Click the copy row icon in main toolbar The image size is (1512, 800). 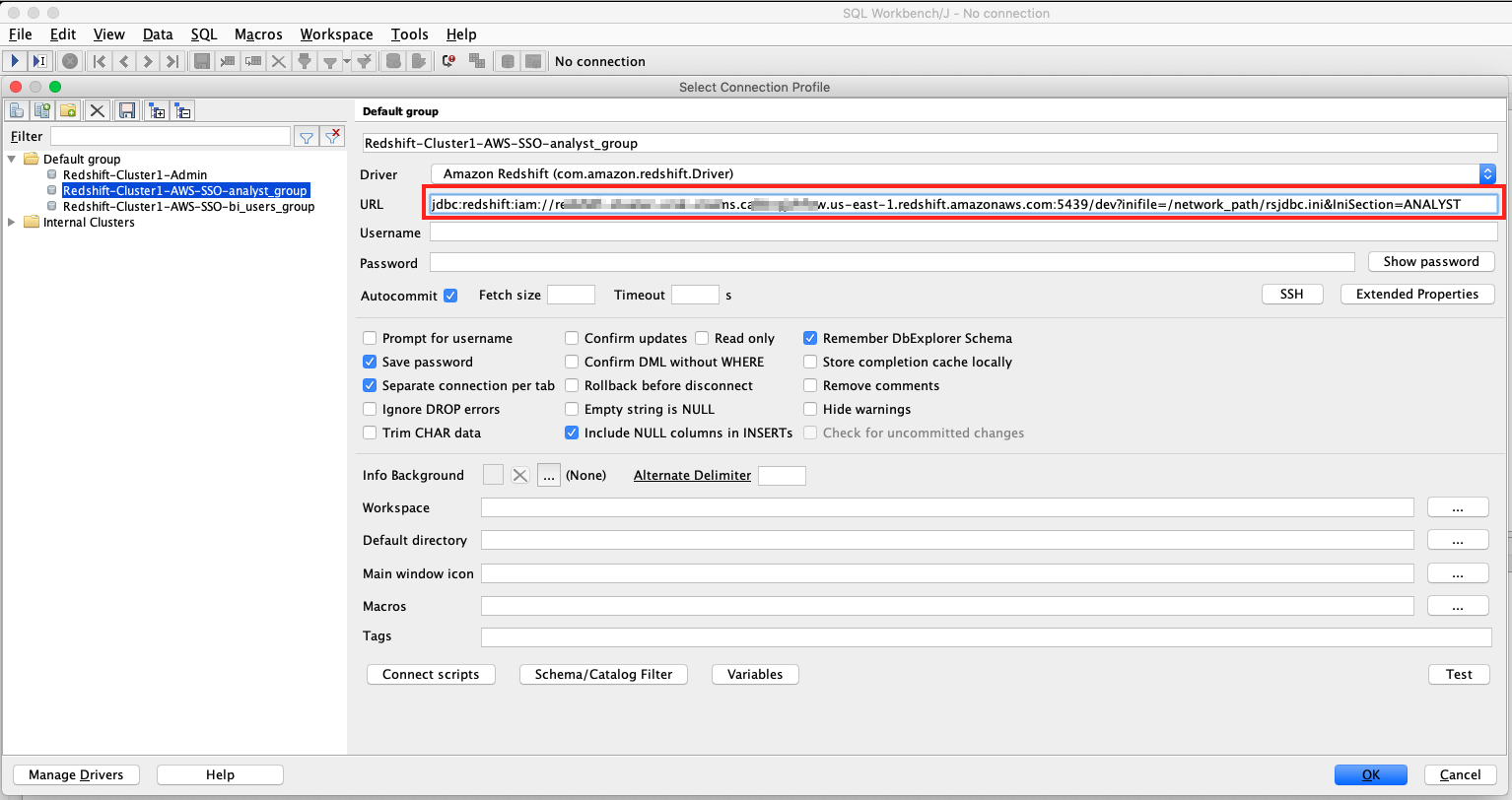253,61
